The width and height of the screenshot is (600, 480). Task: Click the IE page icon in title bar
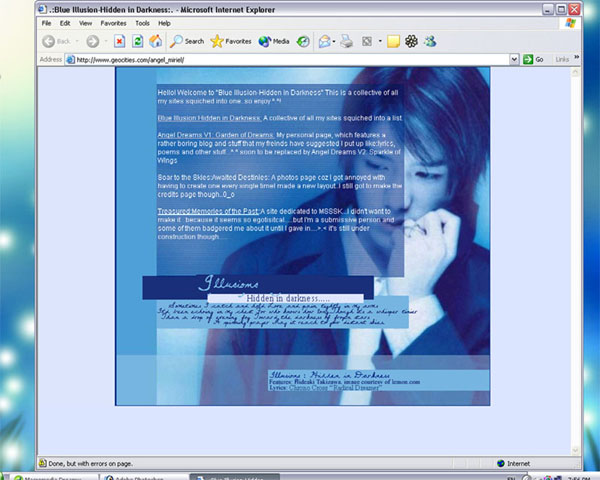tap(42, 9)
